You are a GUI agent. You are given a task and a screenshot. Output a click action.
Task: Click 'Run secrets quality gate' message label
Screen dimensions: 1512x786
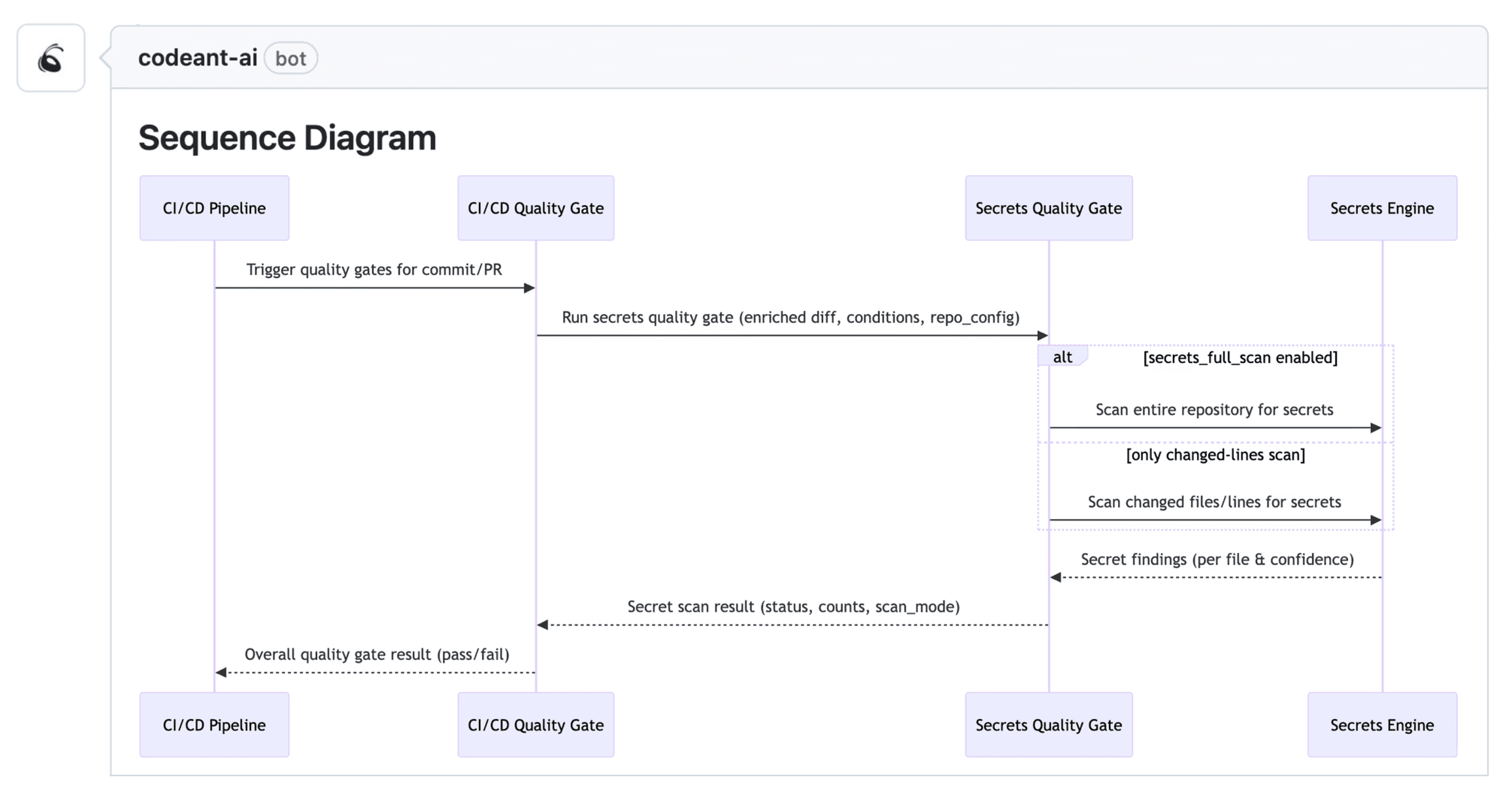pyautogui.click(x=791, y=317)
